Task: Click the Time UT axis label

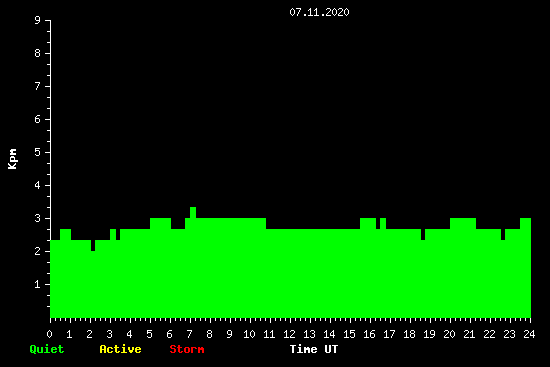Action: 314,349
